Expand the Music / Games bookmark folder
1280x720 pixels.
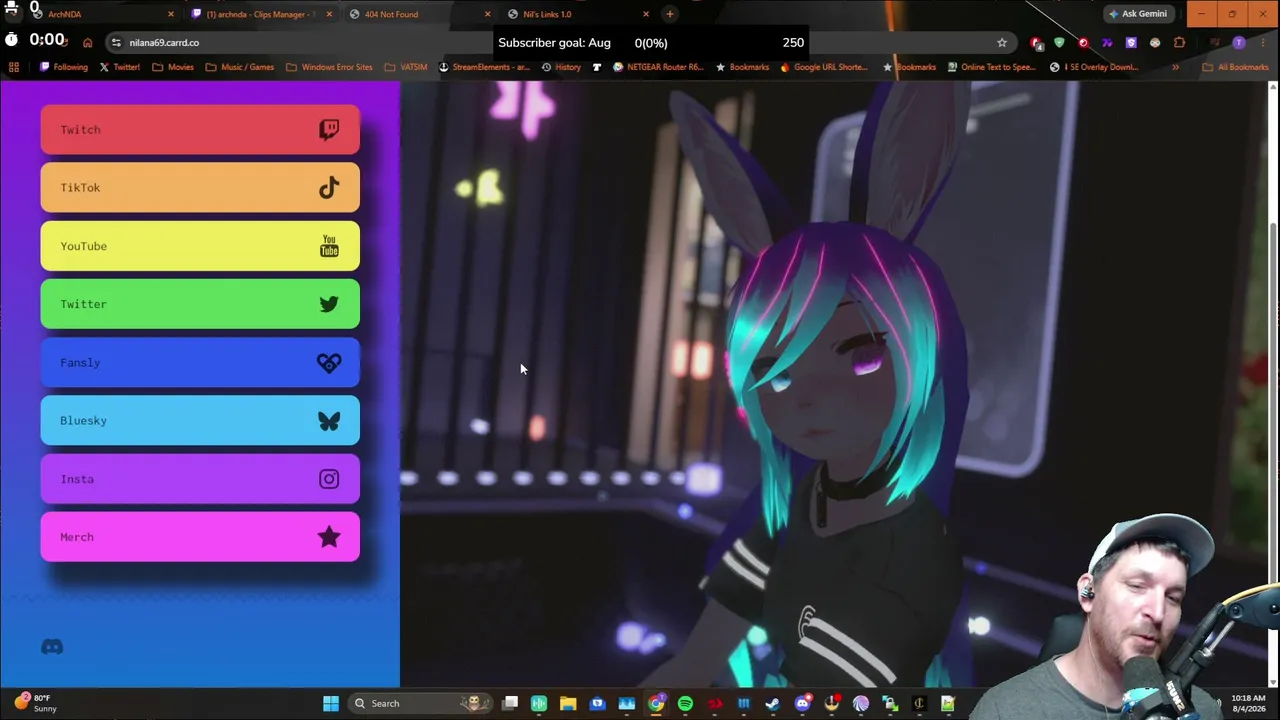click(240, 67)
